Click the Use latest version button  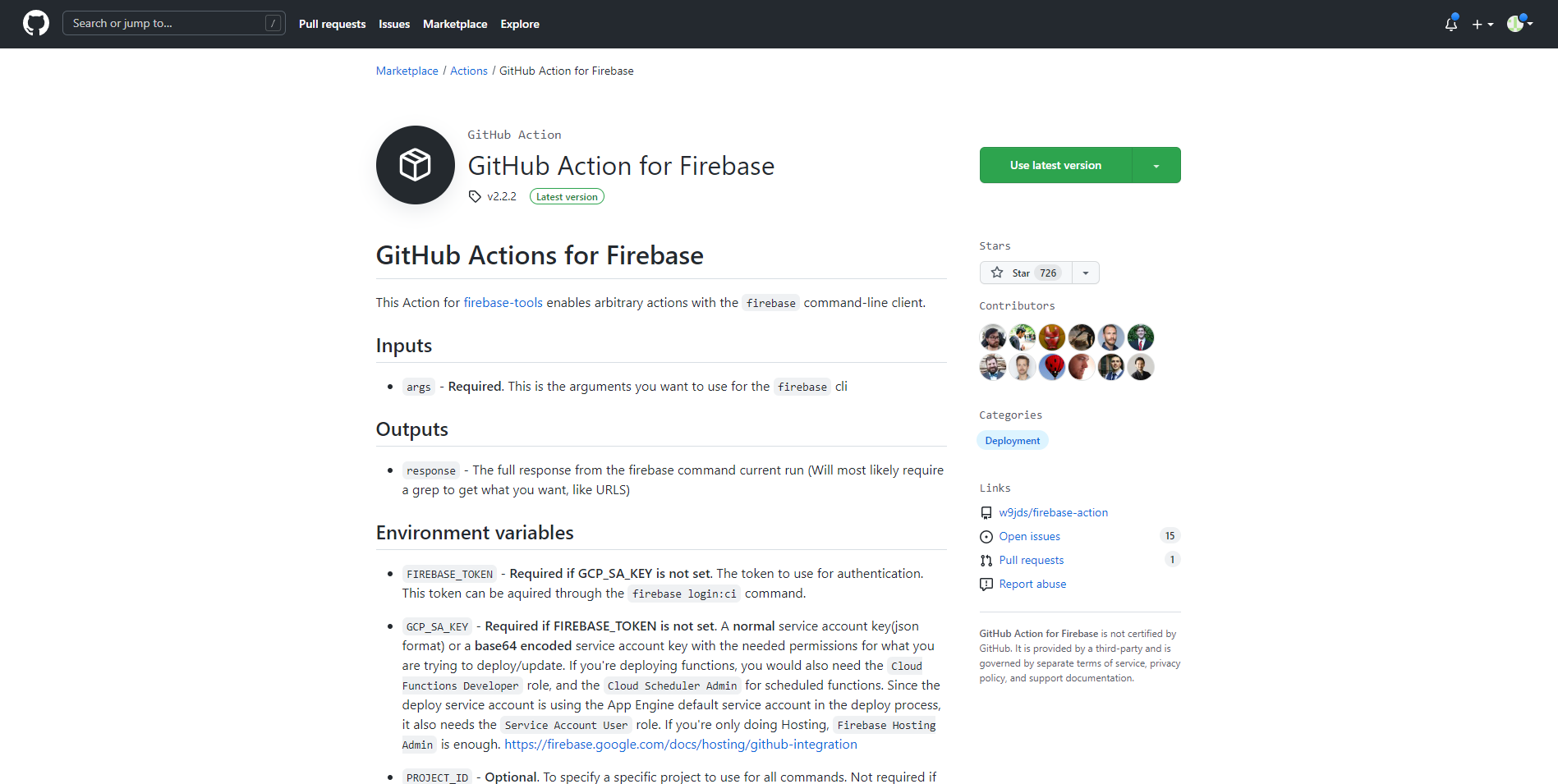coord(1055,166)
